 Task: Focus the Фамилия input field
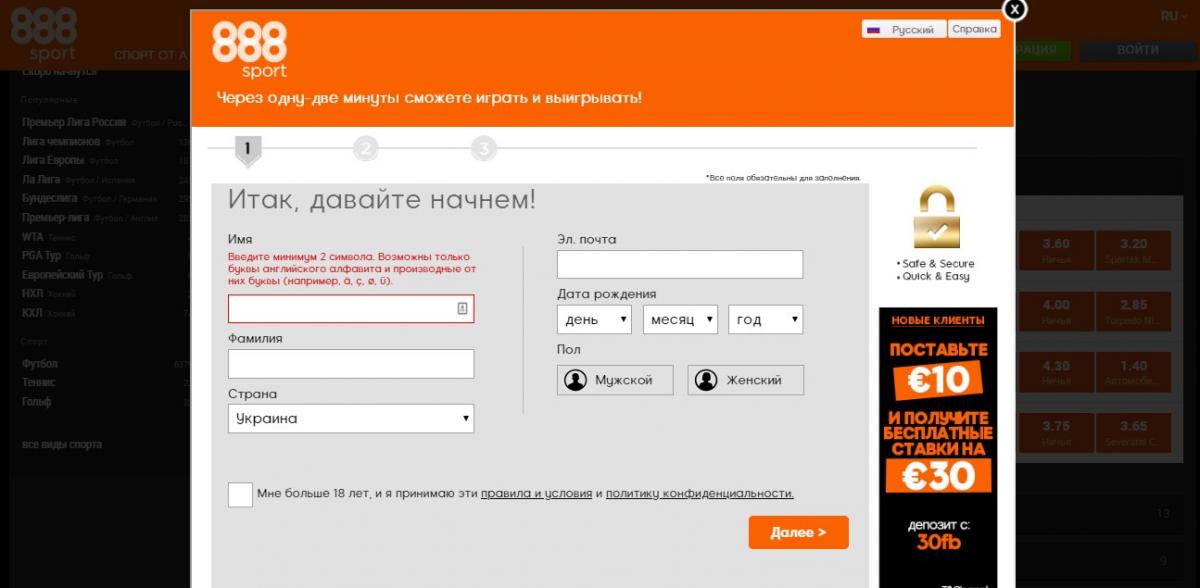[x=351, y=364]
